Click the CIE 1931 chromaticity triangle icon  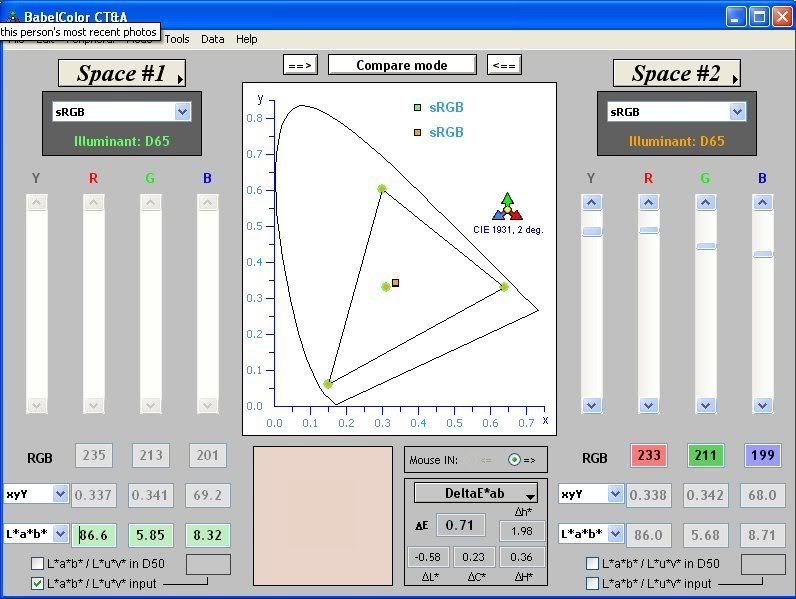pos(508,207)
